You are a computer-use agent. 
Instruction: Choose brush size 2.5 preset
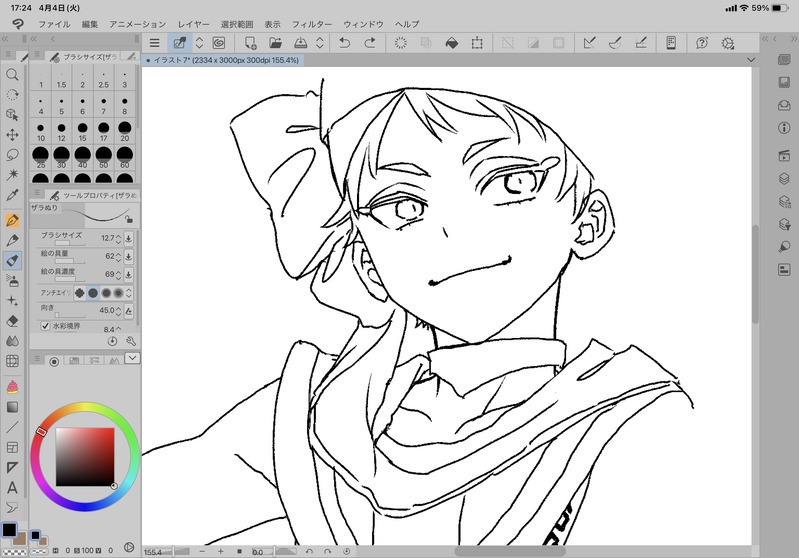(103, 79)
